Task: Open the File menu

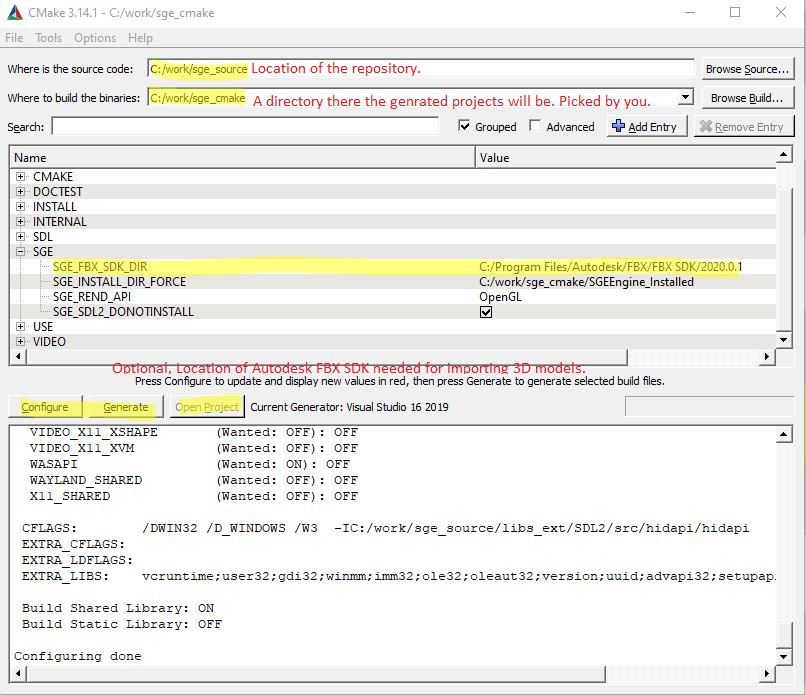Action: (14, 38)
